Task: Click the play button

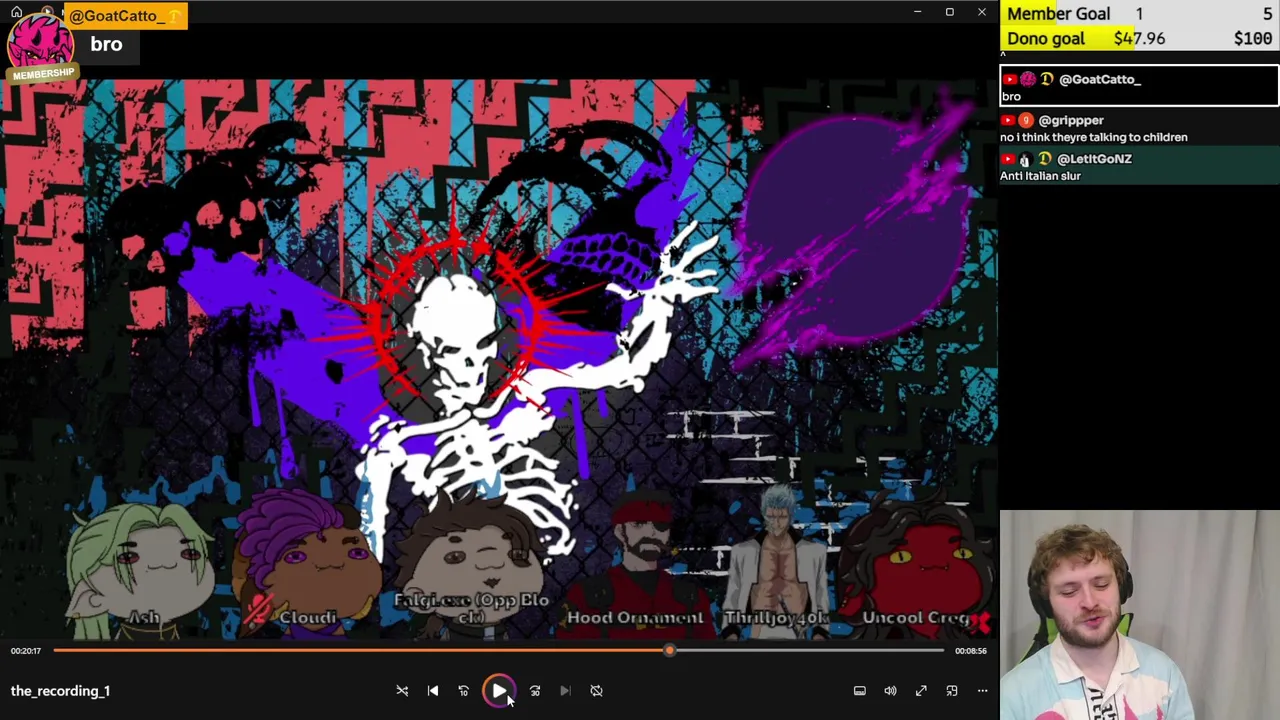Action: pyautogui.click(x=499, y=691)
